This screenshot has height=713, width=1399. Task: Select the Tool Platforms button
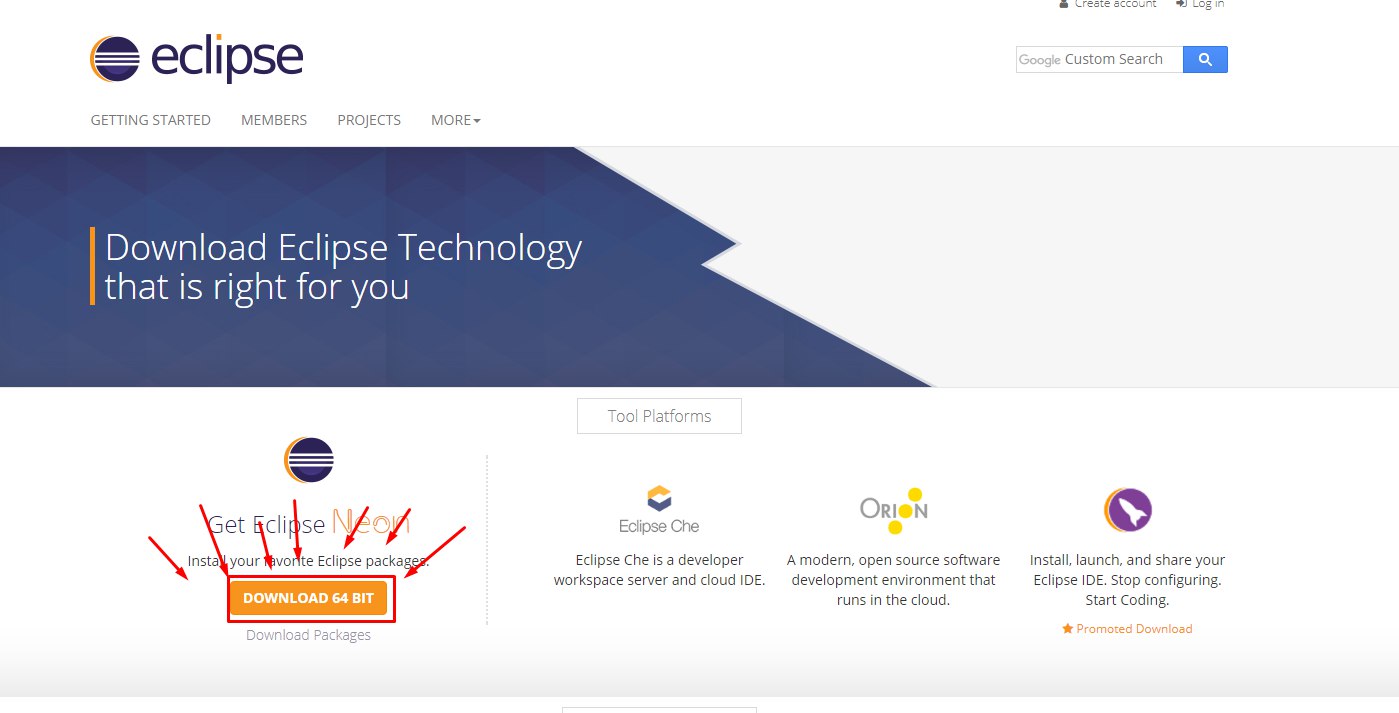659,416
